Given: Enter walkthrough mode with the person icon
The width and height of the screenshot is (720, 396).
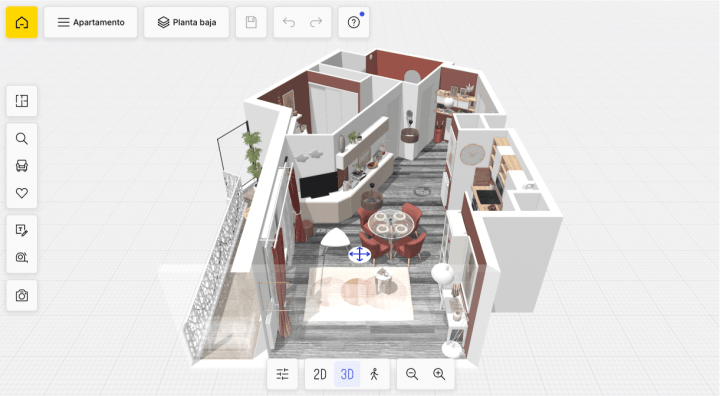Looking at the screenshot, I should [374, 374].
